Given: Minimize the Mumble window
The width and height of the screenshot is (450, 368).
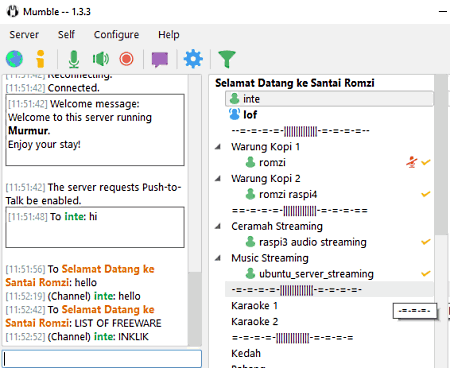Looking at the screenshot, I should coord(443,12).
